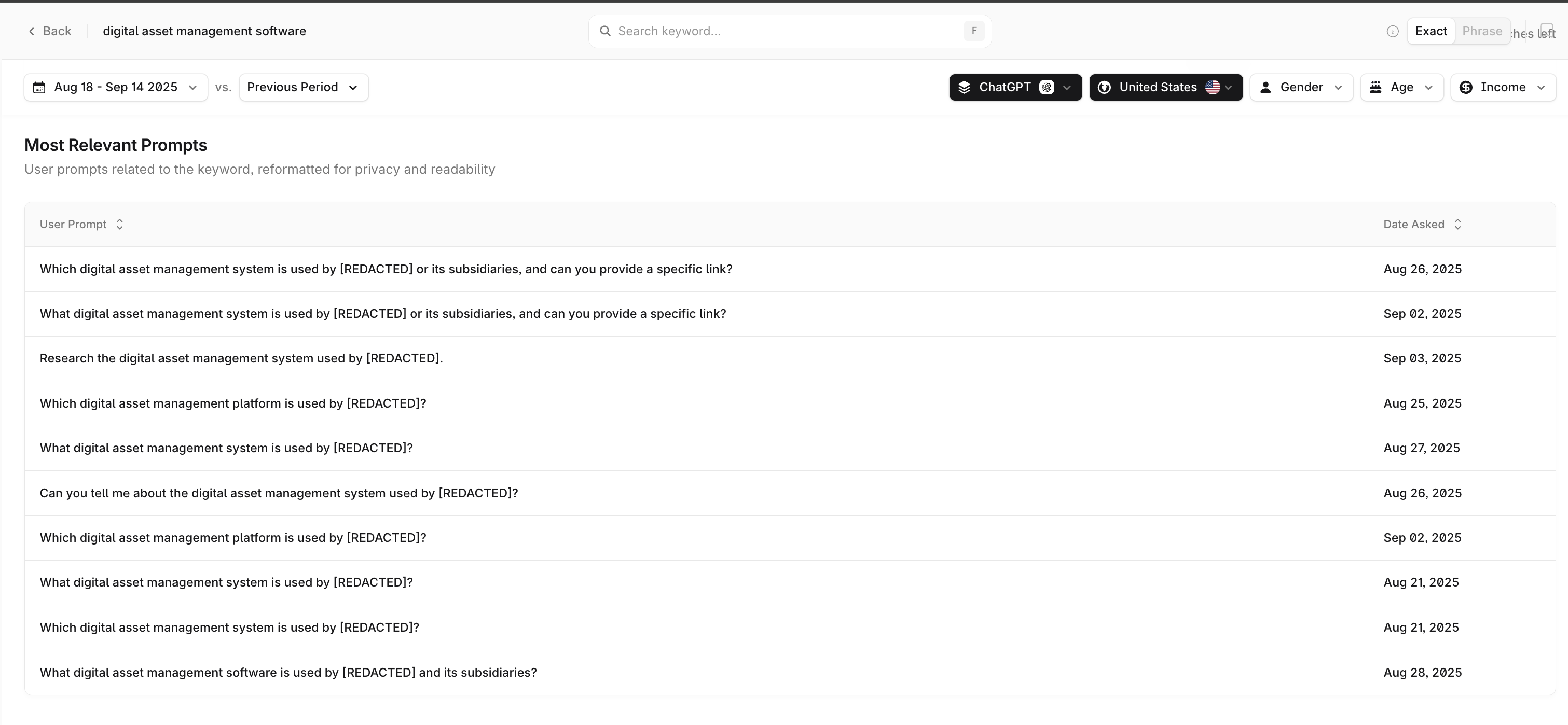Open the Aug 18 - Sep 14 2025 date picker

(x=116, y=87)
